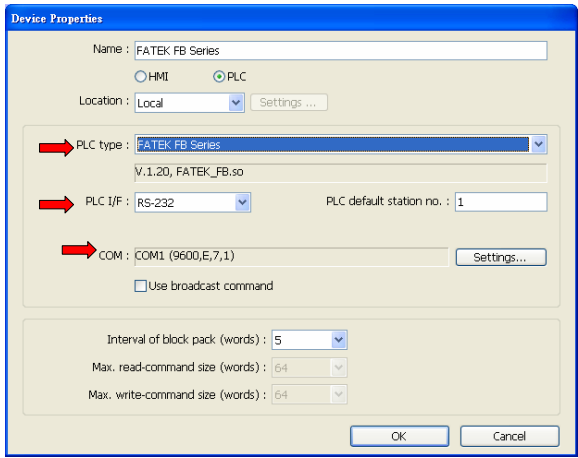The image size is (578, 458).
Task: Dismiss dialog with Cancel button
Action: pyautogui.click(x=509, y=436)
